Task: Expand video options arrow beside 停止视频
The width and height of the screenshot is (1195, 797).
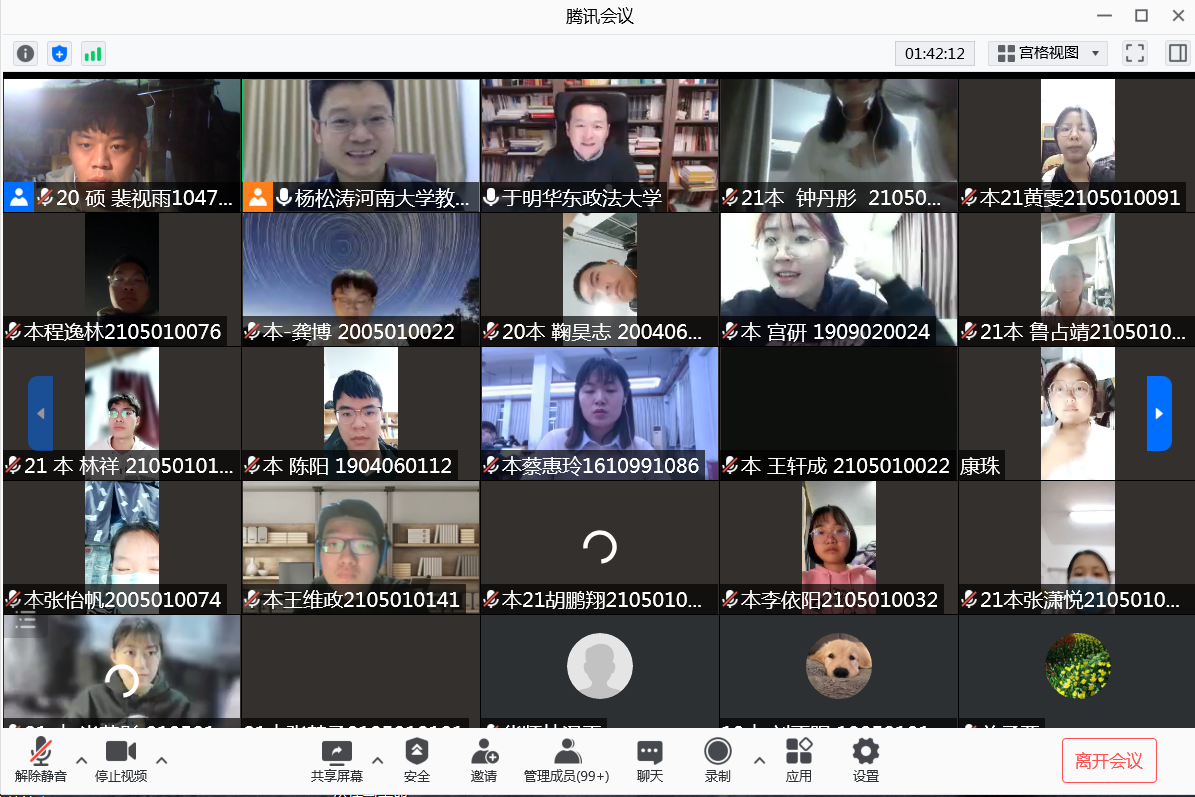Action: [162, 760]
